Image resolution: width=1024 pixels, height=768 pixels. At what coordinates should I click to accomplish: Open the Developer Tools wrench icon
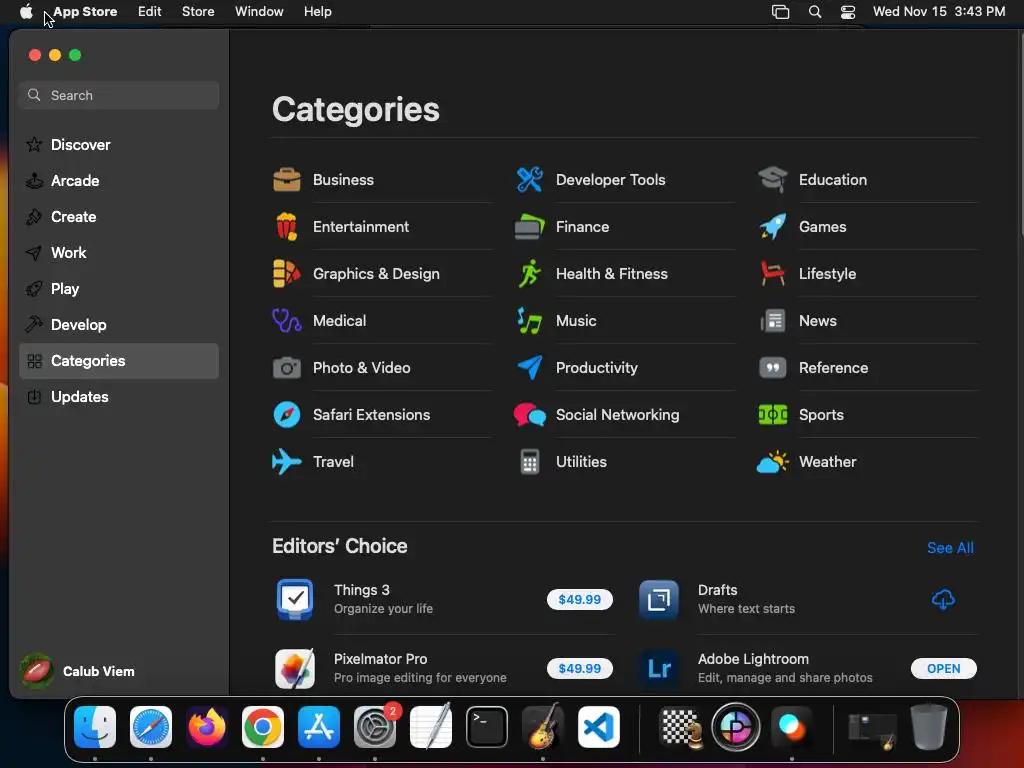530,180
